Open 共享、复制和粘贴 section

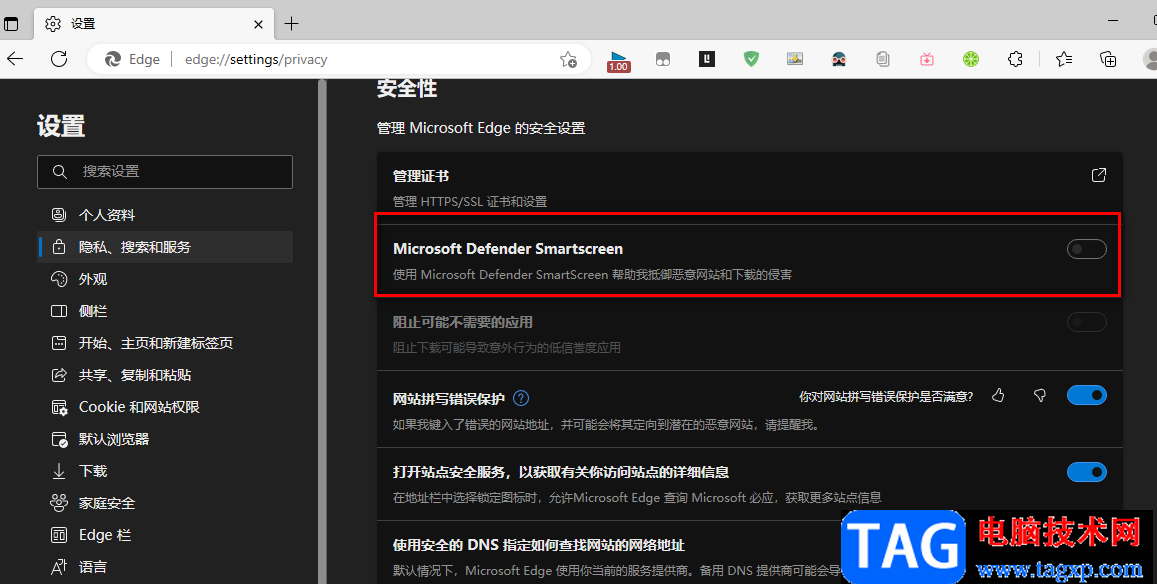pos(165,375)
